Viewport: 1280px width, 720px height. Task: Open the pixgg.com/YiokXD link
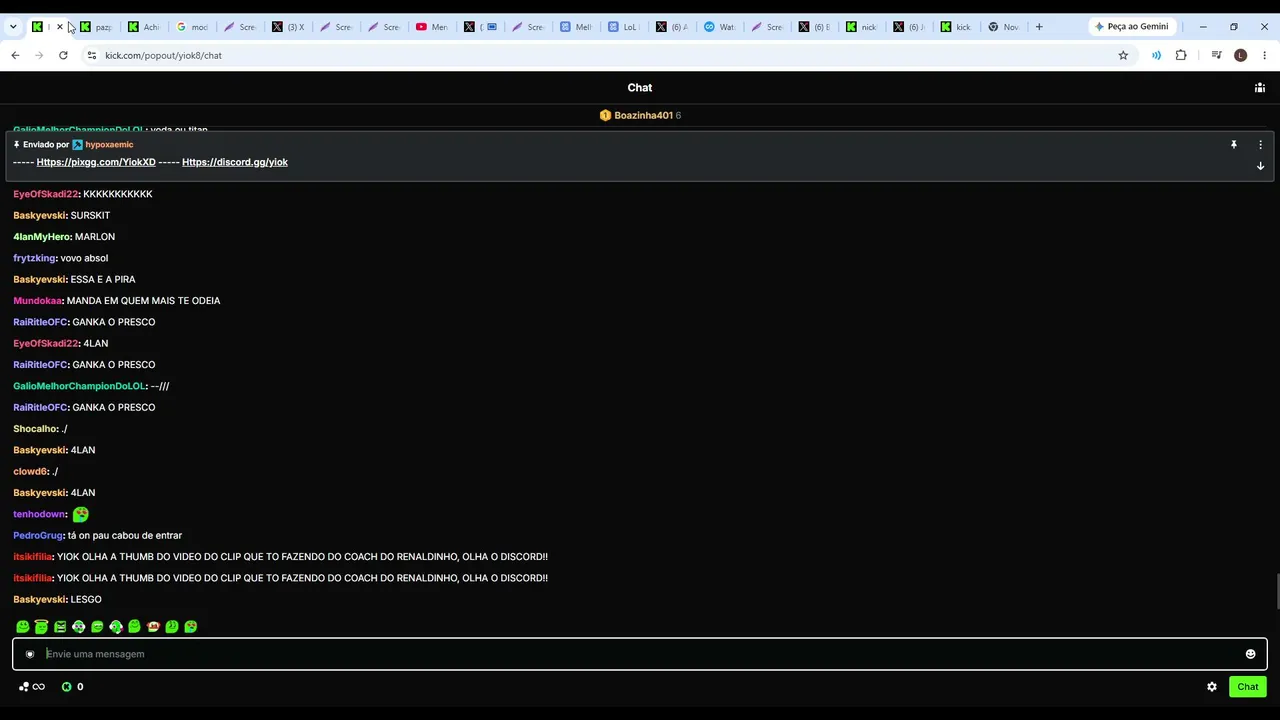[x=96, y=162]
